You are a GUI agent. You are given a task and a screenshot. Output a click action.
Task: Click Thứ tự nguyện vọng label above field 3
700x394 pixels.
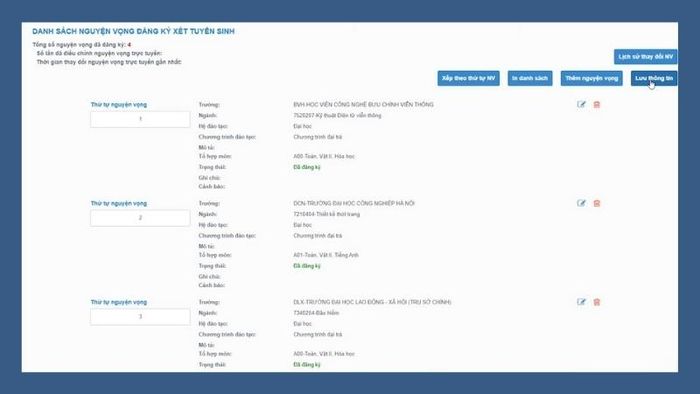click(x=119, y=302)
